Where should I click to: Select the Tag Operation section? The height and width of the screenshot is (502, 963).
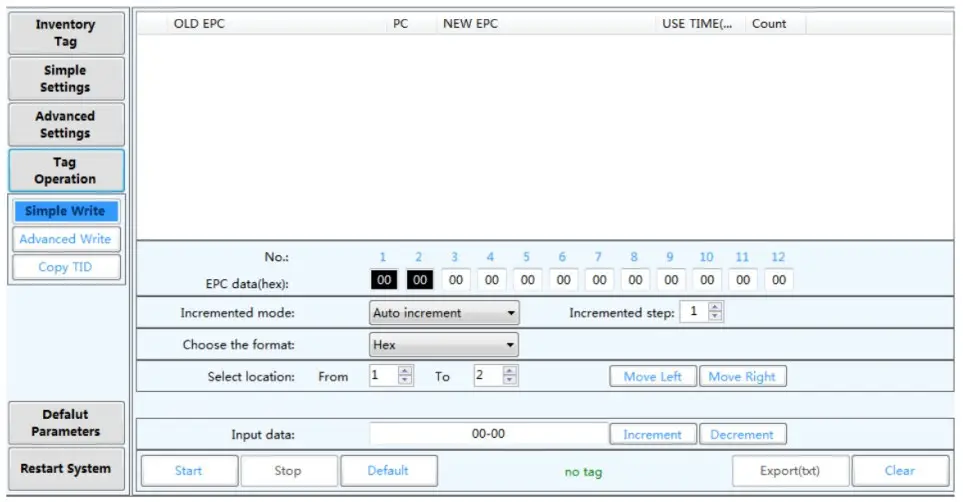click(66, 171)
